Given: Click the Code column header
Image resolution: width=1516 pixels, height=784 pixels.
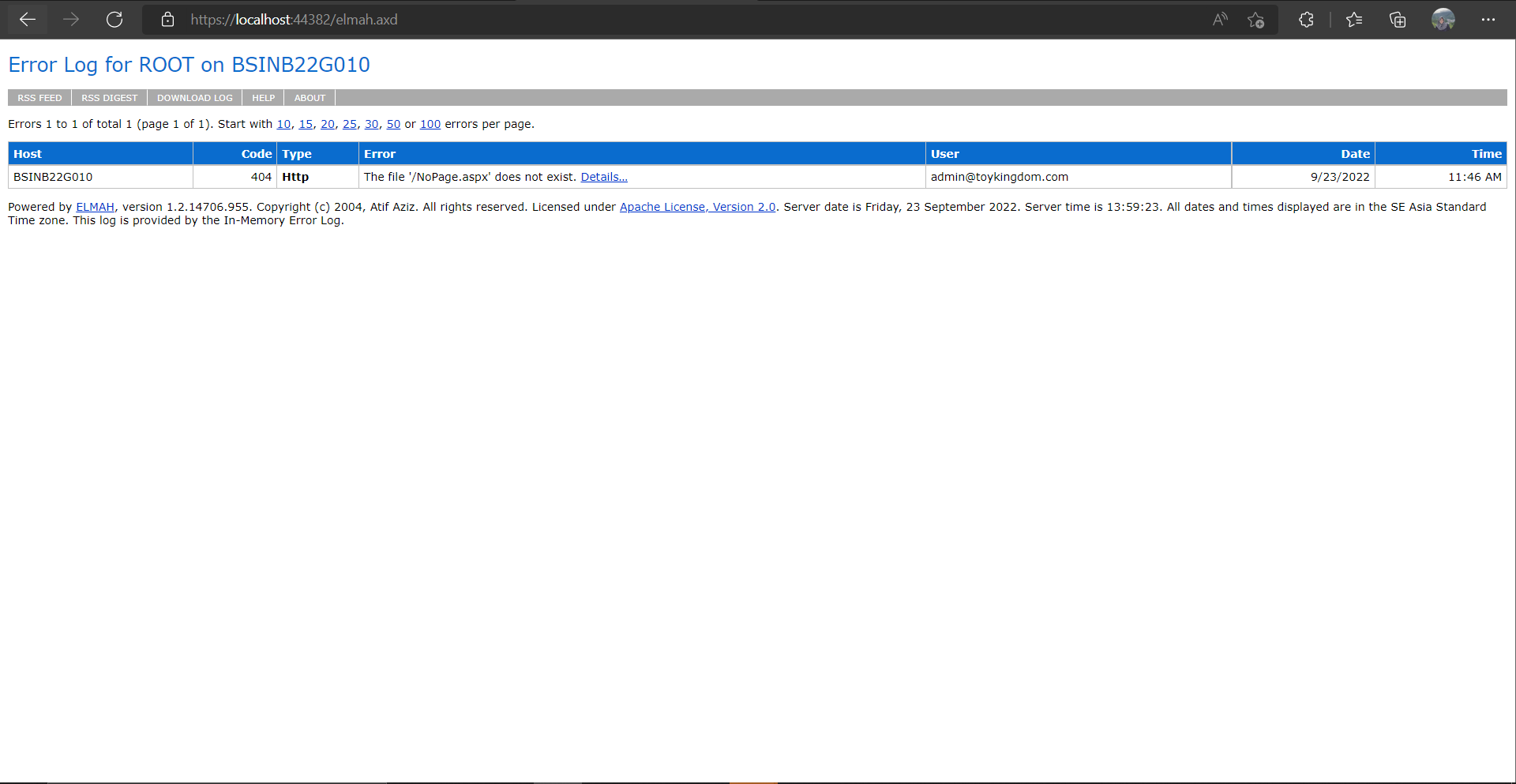Looking at the screenshot, I should coord(235,154).
